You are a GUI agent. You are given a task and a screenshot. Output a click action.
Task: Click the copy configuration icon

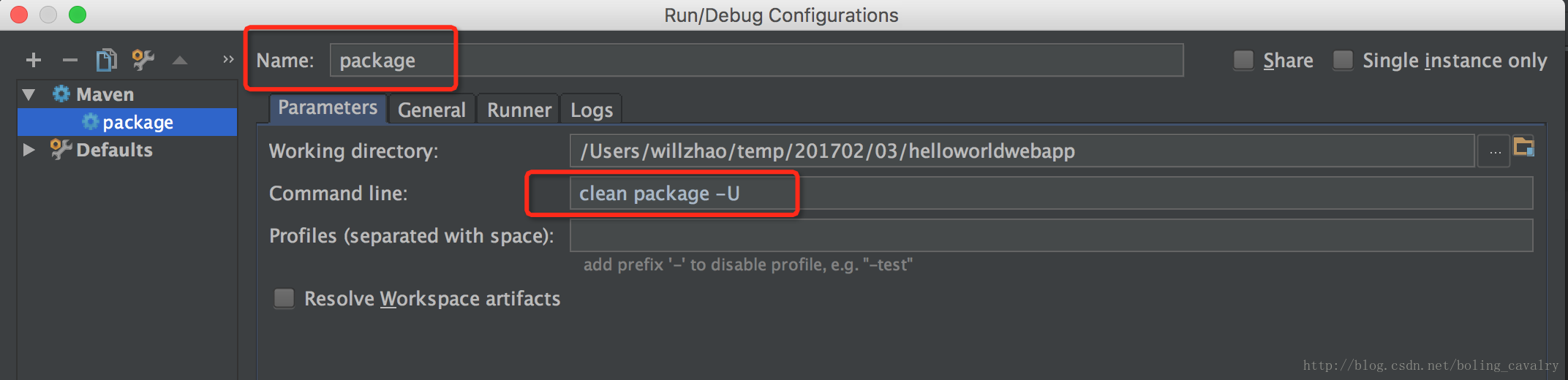coord(107,60)
